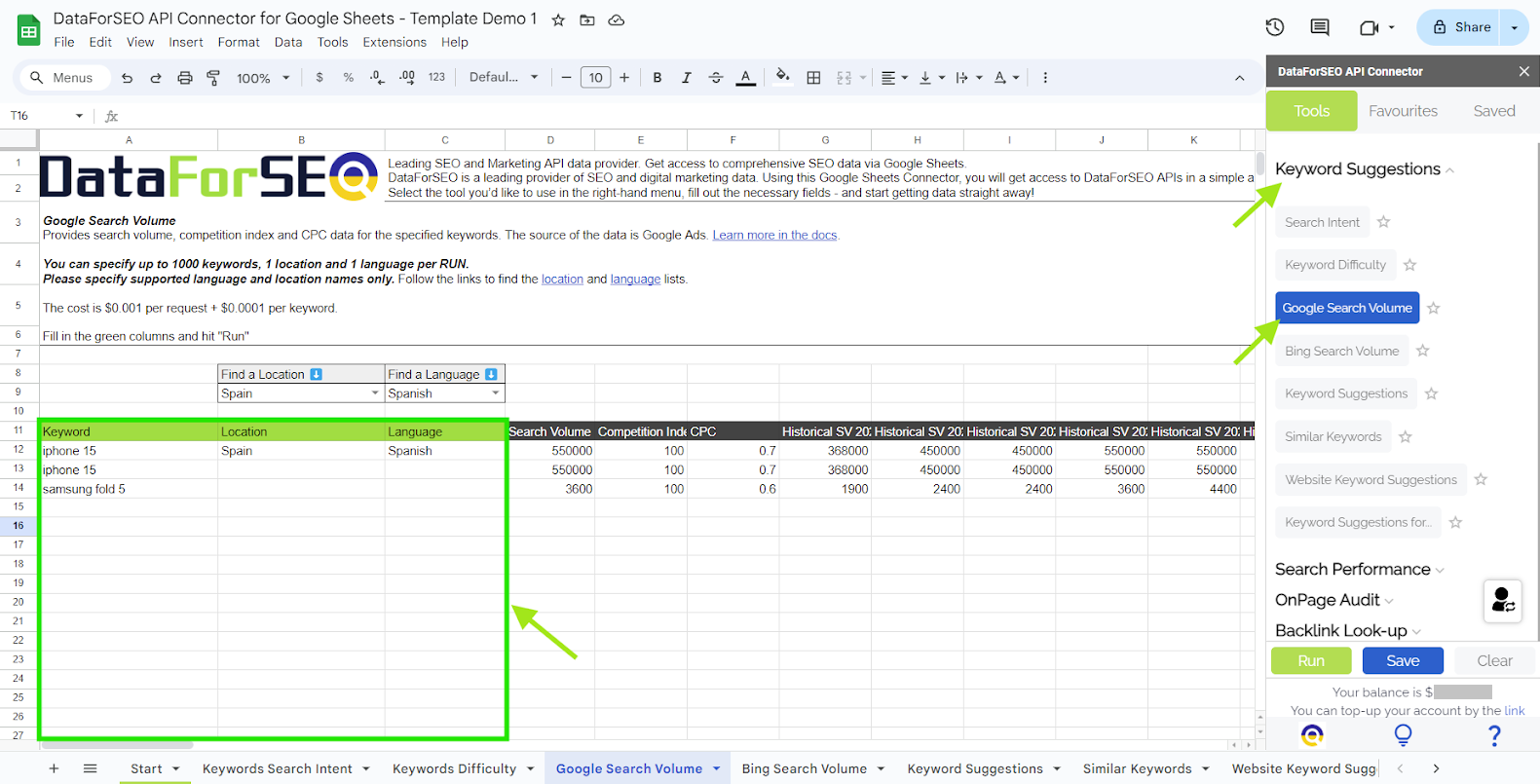This screenshot has width=1540, height=784.
Task: Open the Insert menu
Action: click(186, 42)
